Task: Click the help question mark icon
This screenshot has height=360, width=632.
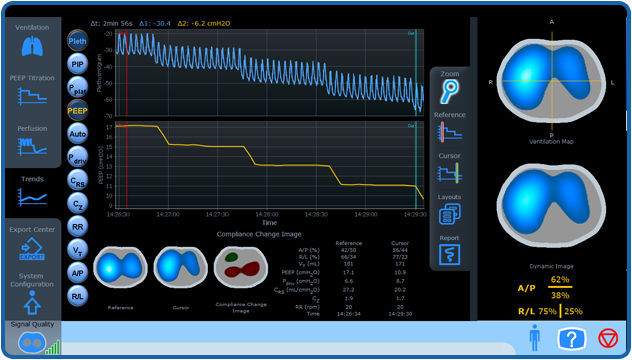Action: (572, 339)
